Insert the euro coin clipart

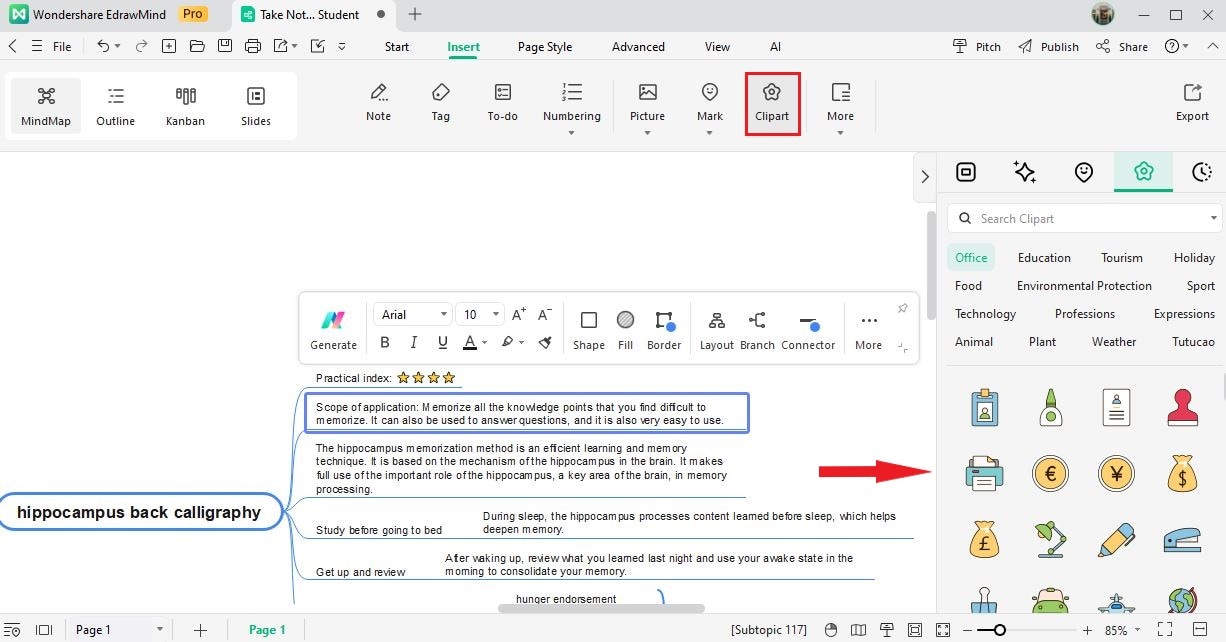click(x=1050, y=472)
